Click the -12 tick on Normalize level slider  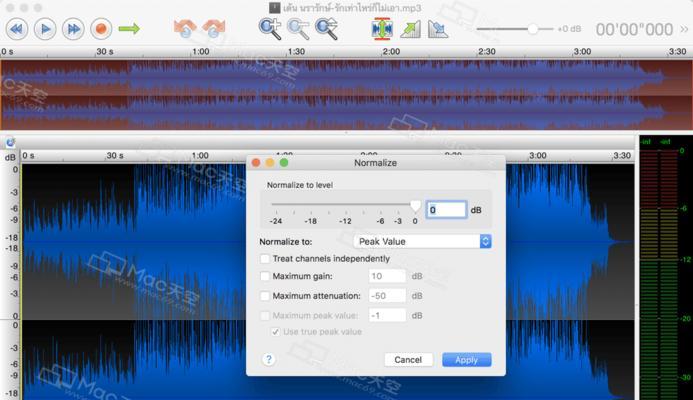[345, 221]
